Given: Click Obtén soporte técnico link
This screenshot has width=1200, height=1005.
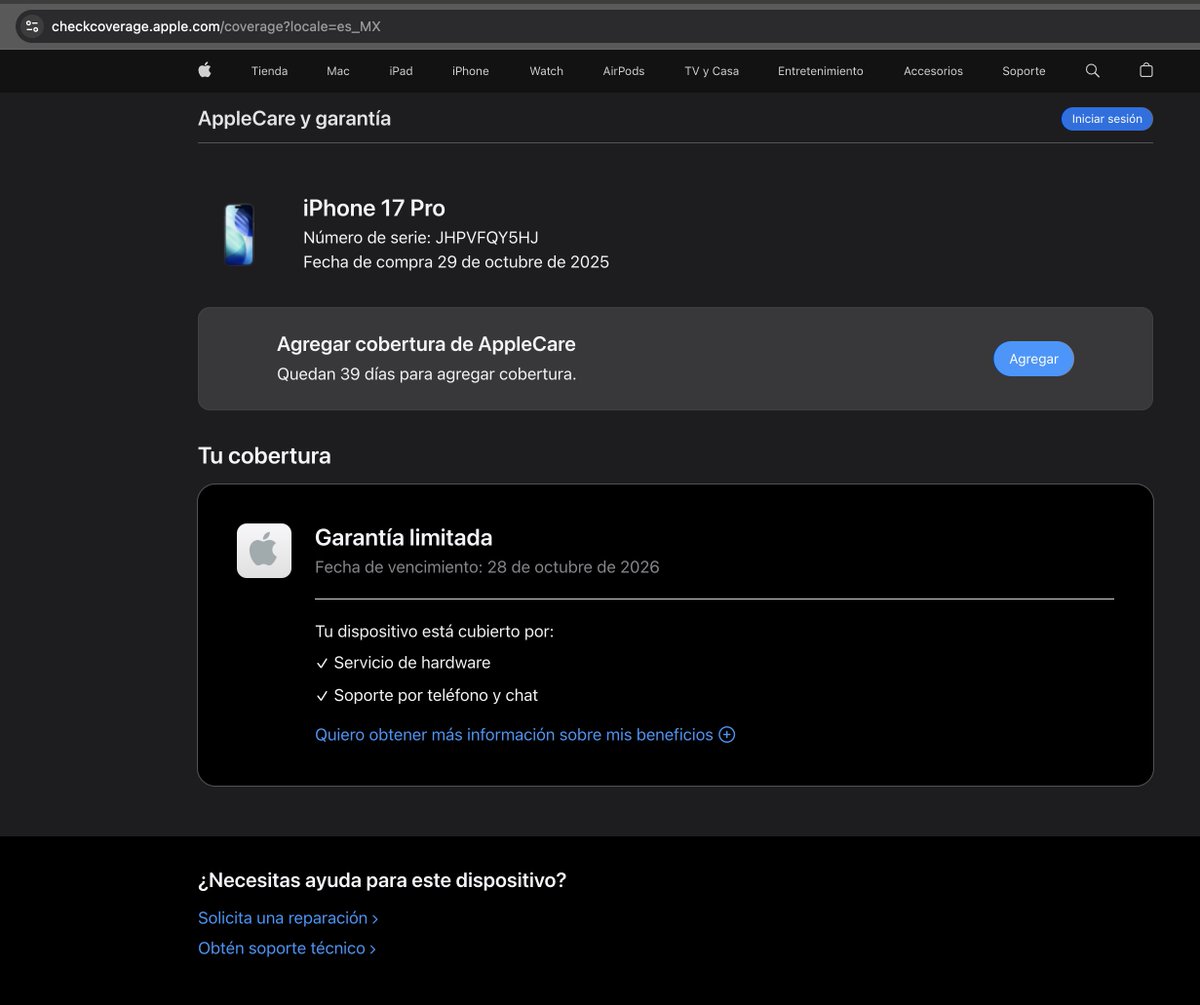Looking at the screenshot, I should tap(287, 947).
